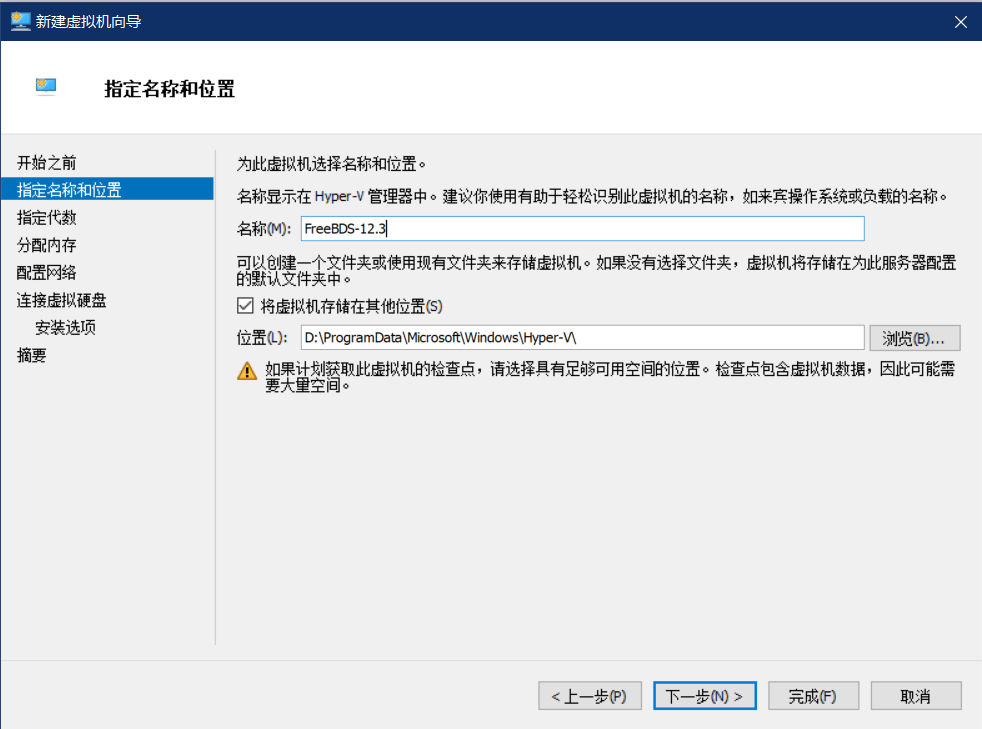Select the 指定名称和位置 step

[107, 189]
